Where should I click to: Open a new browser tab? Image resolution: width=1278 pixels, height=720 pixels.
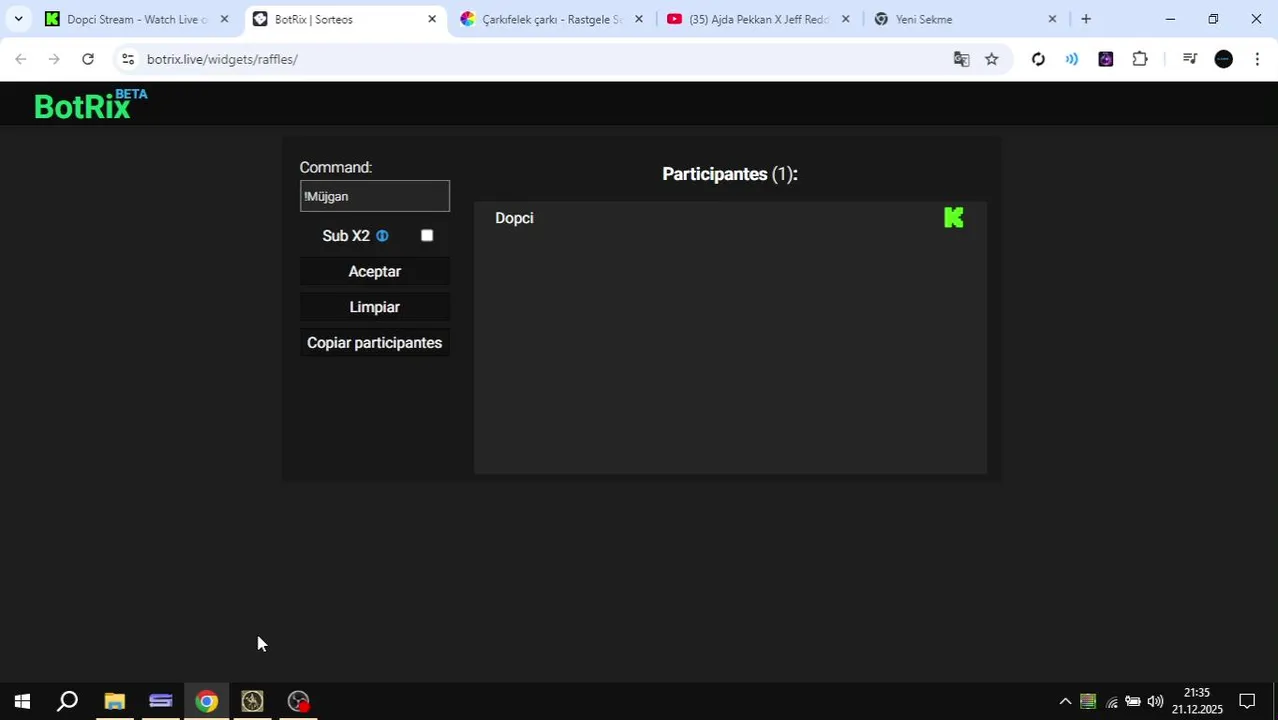point(1086,19)
